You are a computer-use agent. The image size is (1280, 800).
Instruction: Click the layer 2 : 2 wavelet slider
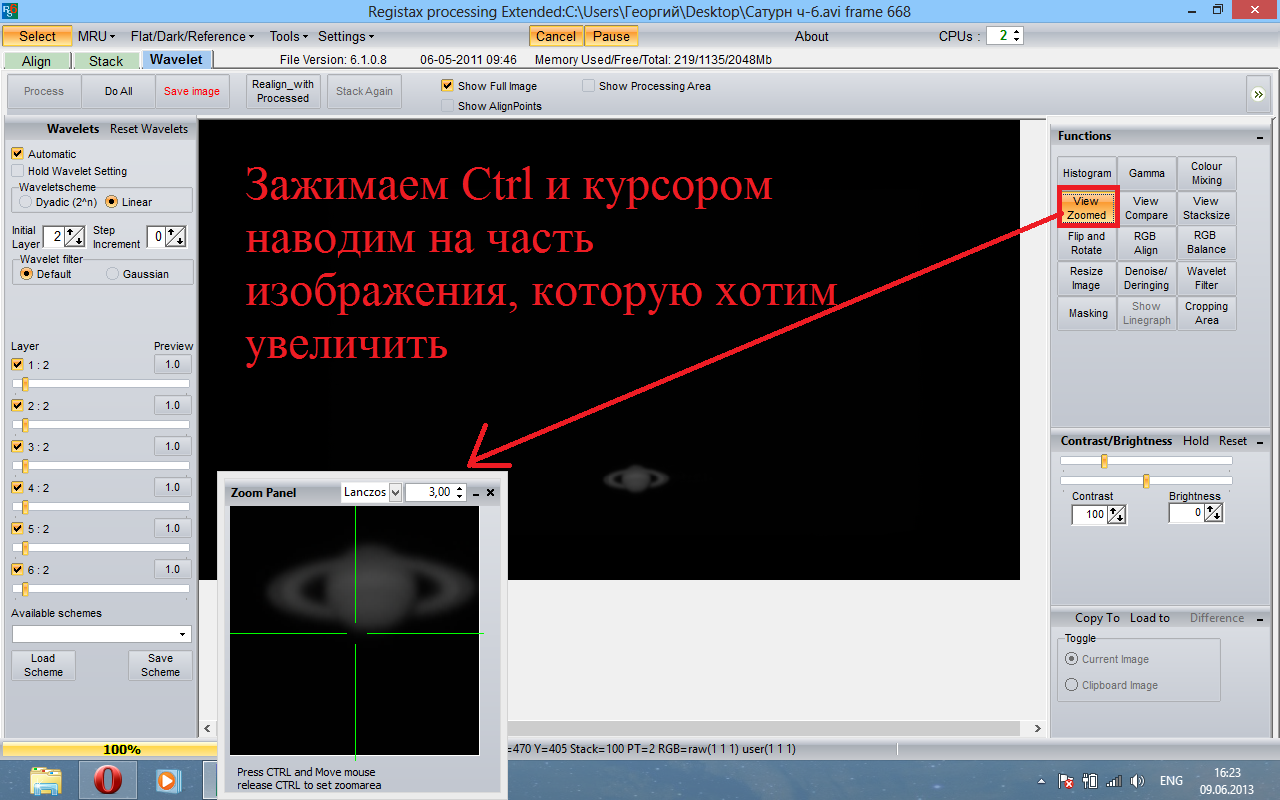(101, 424)
